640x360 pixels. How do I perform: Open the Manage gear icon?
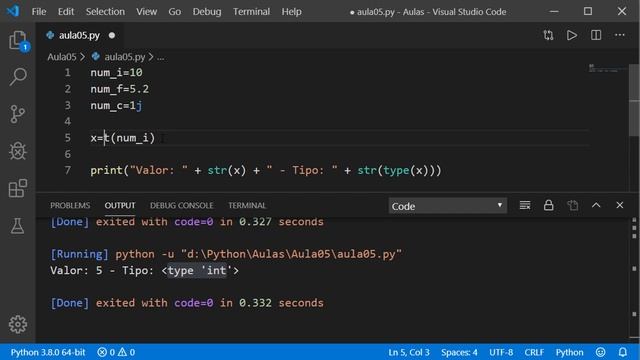tap(18, 324)
